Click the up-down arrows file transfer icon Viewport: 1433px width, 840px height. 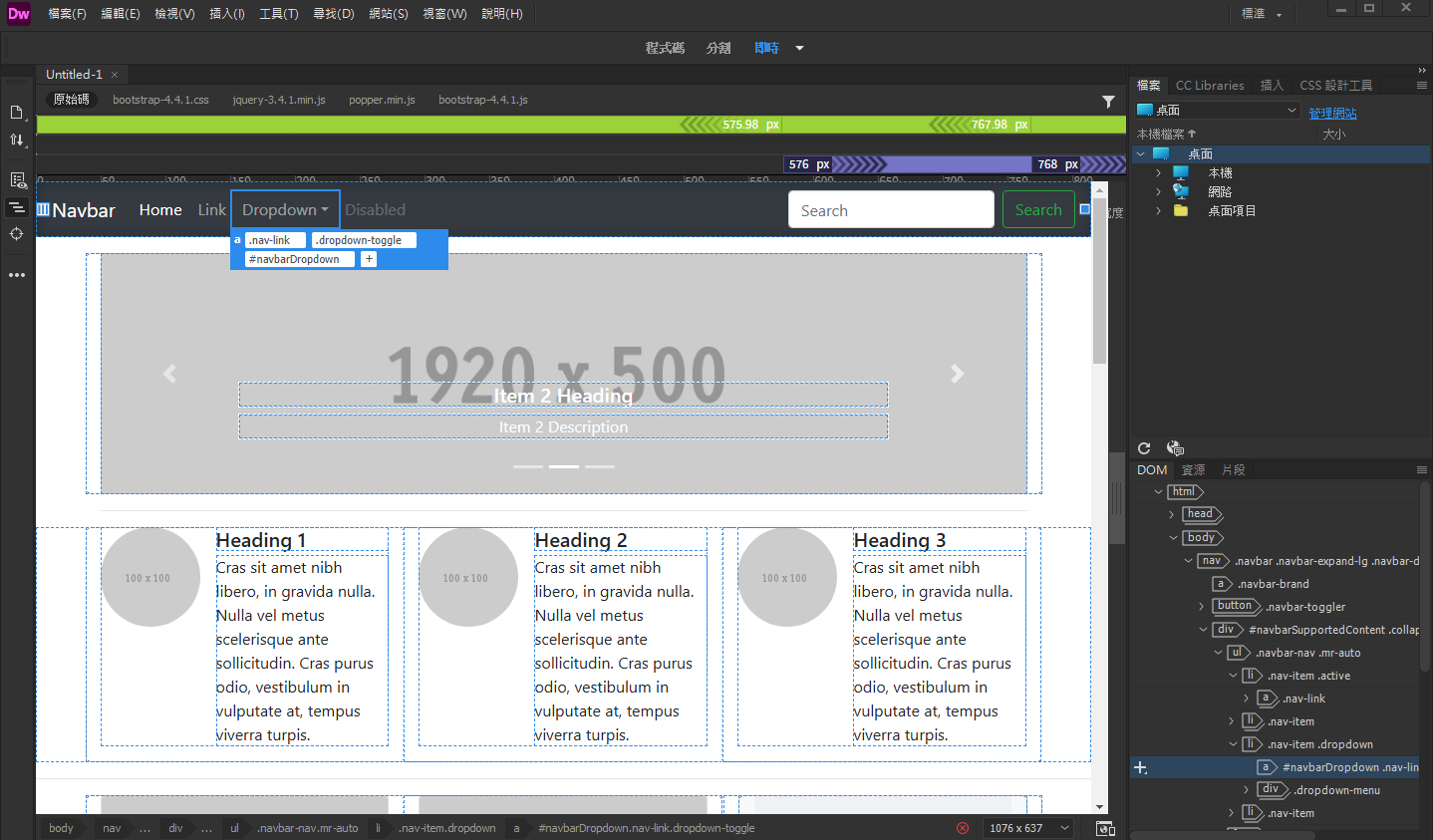pyautogui.click(x=17, y=140)
